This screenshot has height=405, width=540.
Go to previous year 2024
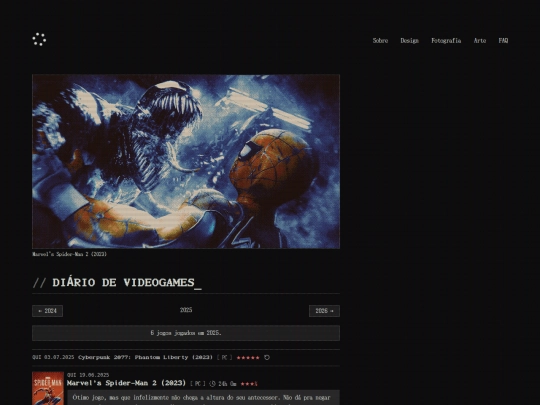coord(48,311)
